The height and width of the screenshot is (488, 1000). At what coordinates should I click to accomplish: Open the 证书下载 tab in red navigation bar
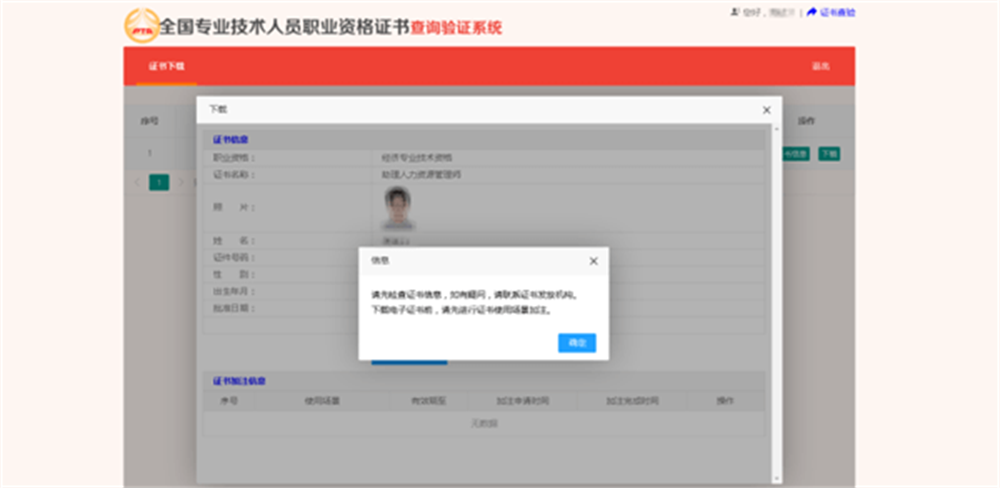point(166,66)
